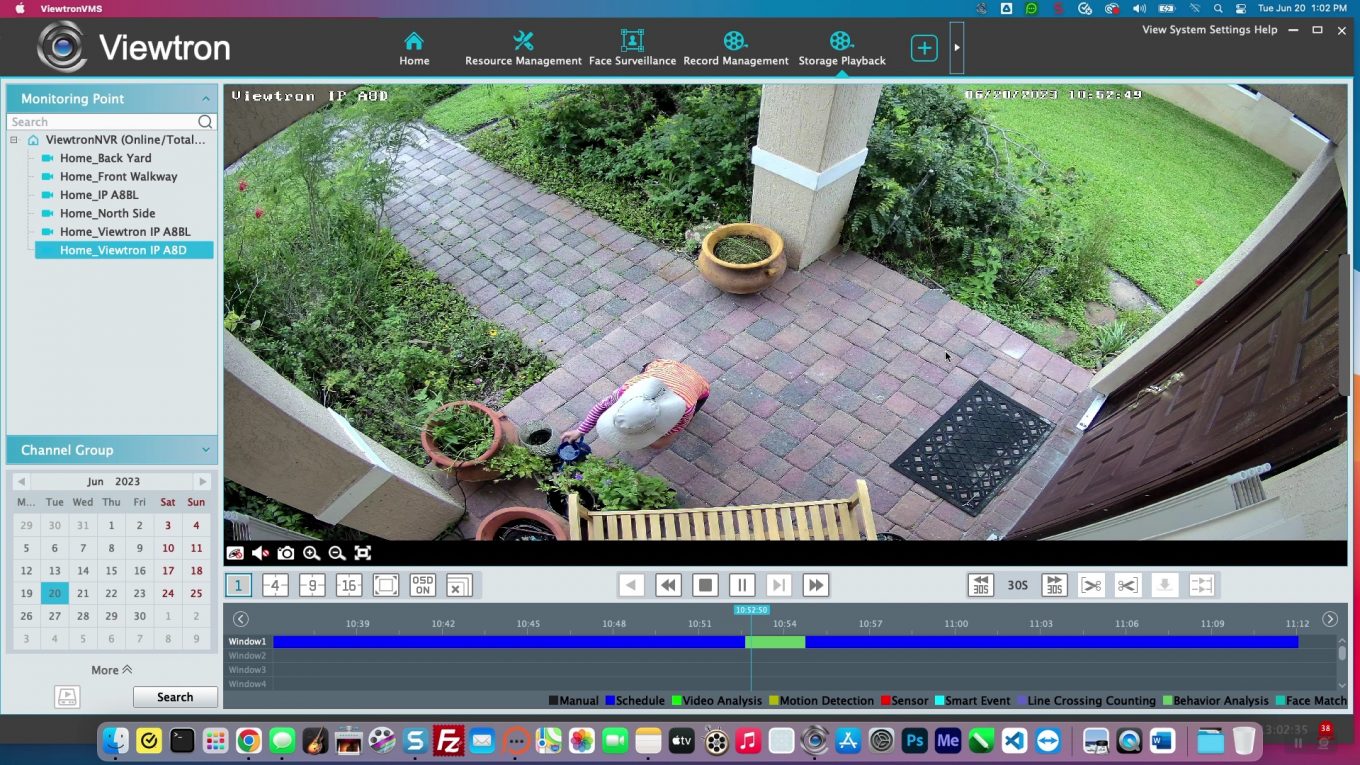Screen dimensions: 1360x765
Task: Select the digital zoom out tool
Action: click(336, 552)
